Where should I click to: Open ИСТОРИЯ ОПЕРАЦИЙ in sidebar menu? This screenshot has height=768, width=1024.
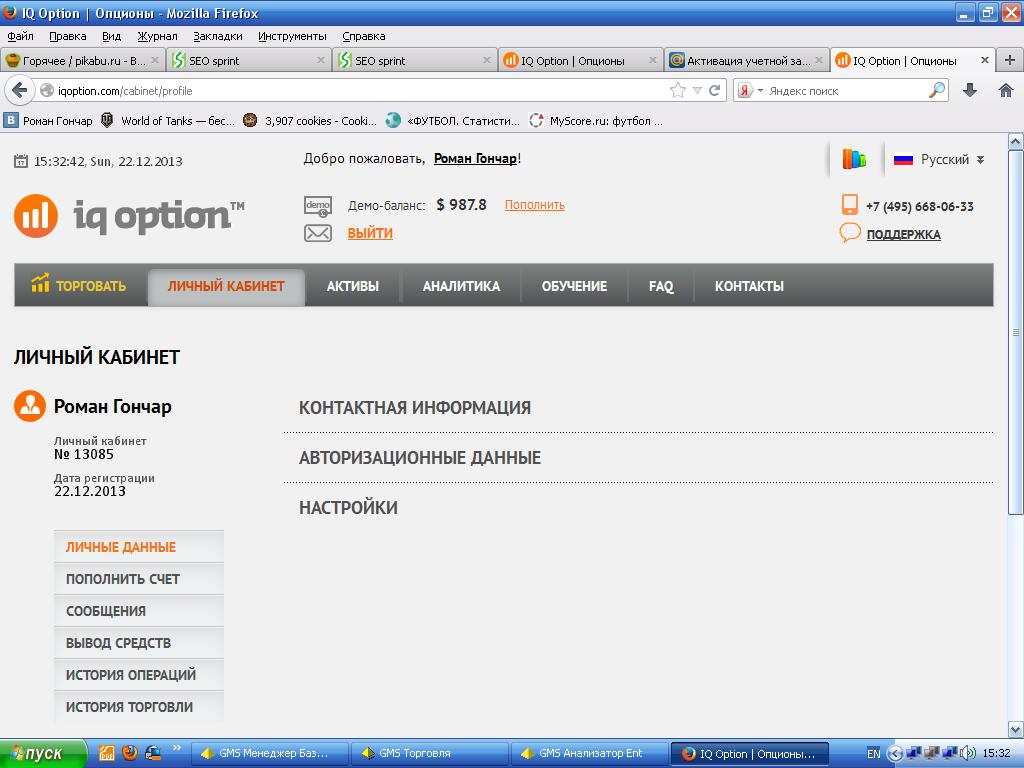coord(138,675)
